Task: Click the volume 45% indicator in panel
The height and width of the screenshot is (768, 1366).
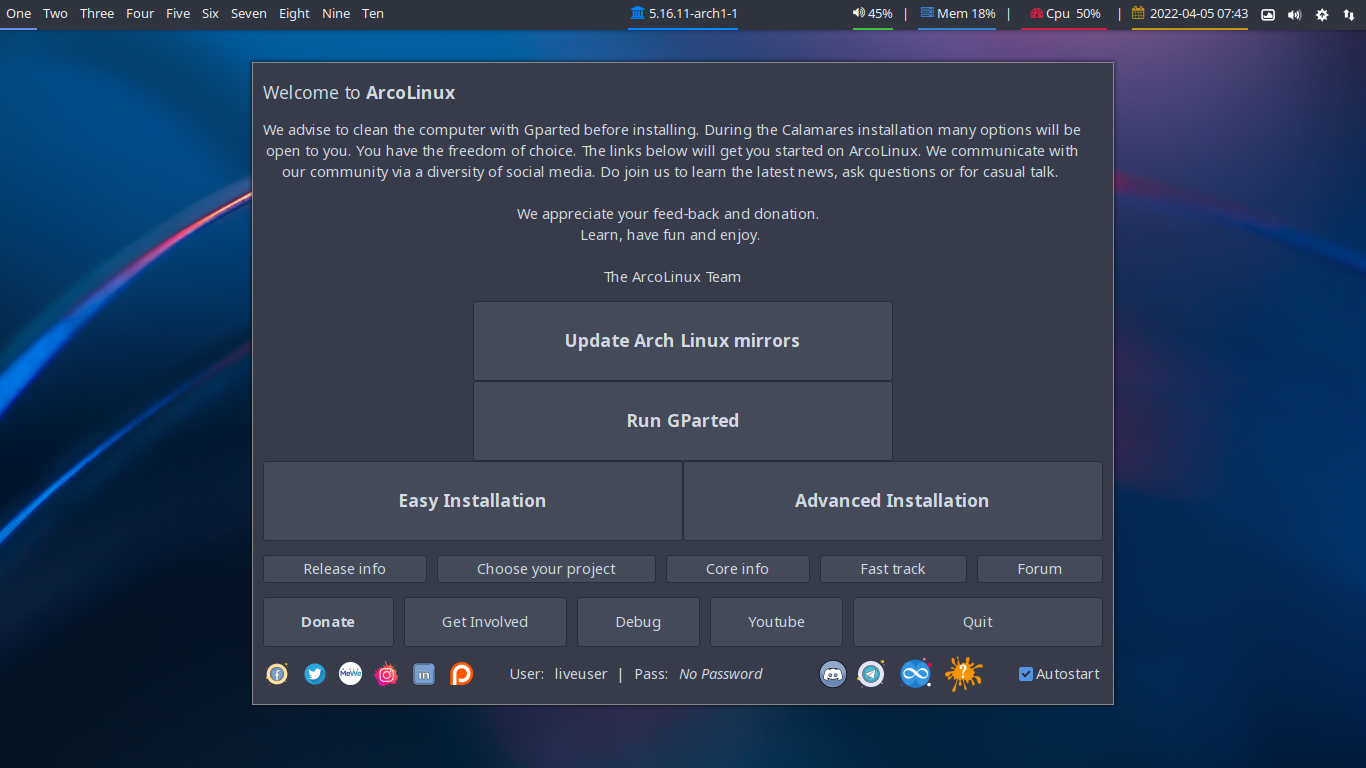Action: point(873,14)
